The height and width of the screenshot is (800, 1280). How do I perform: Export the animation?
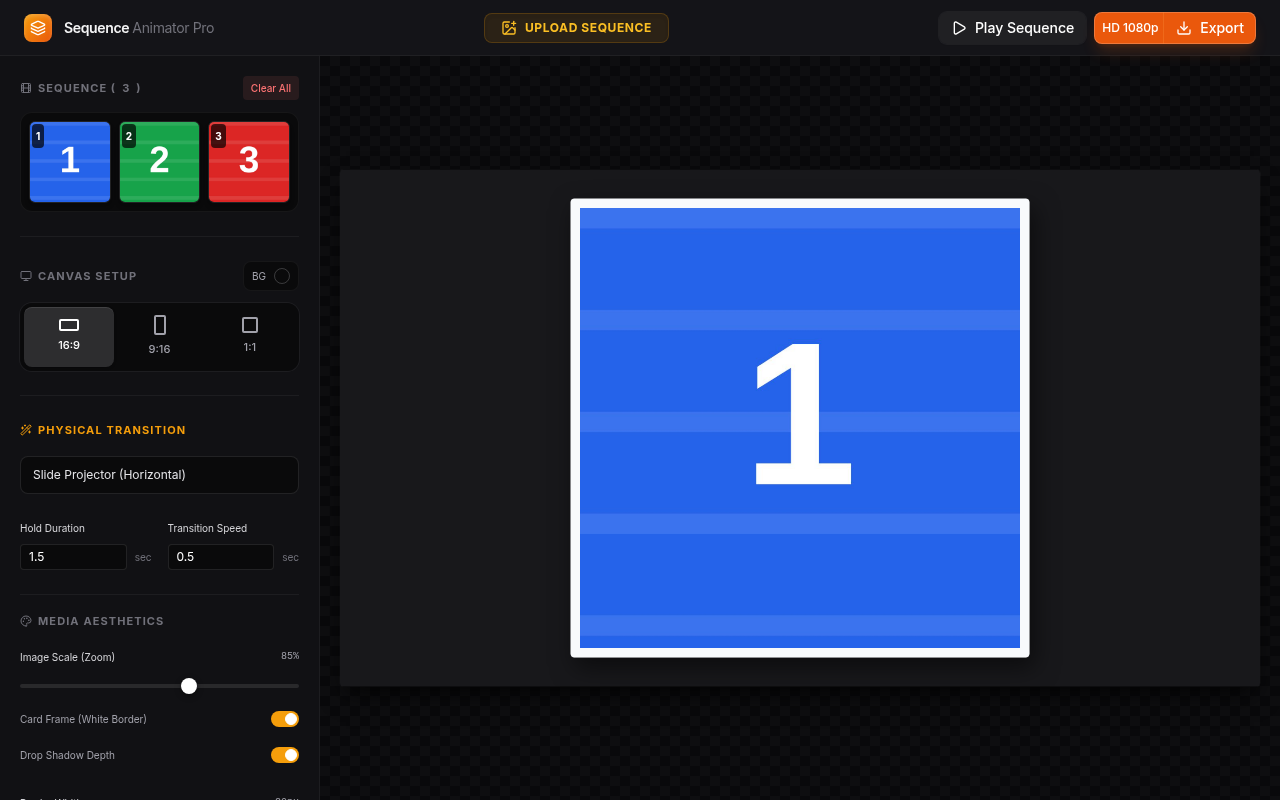point(1210,28)
